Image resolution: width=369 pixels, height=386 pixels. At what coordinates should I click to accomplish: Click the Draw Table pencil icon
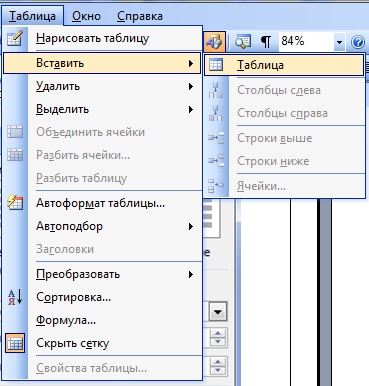15,38
